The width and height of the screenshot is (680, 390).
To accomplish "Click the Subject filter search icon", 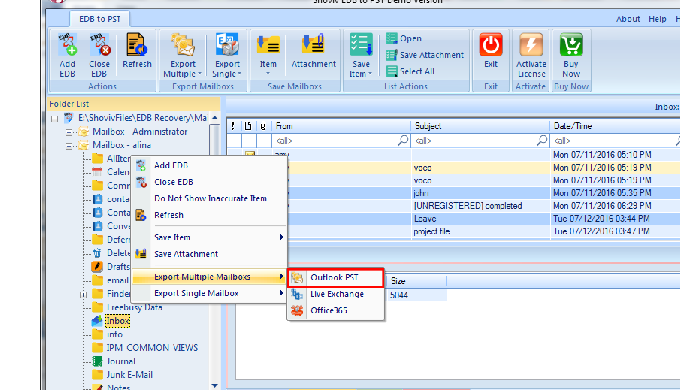I will tap(542, 140).
